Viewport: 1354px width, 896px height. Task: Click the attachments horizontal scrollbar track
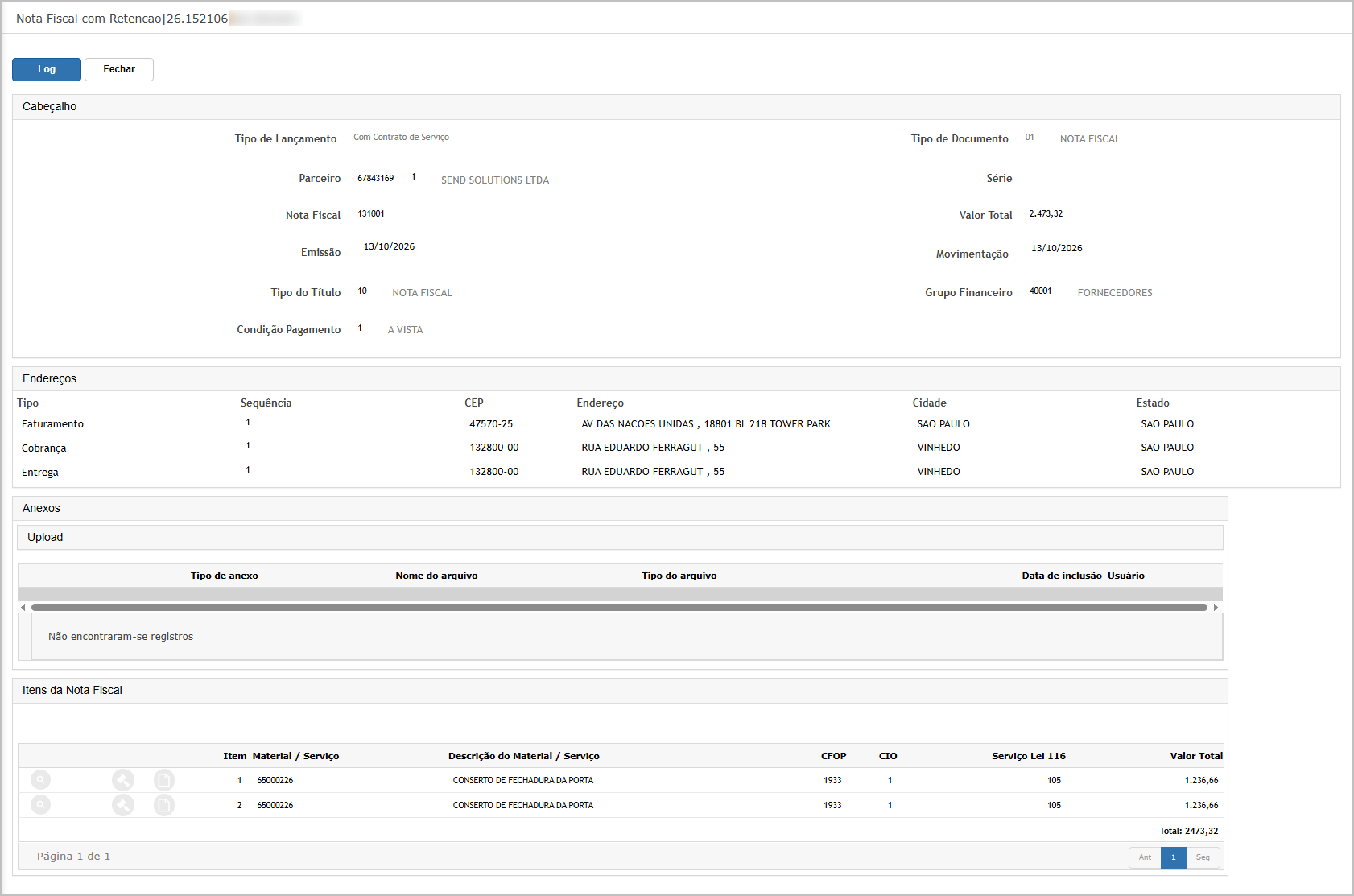pyautogui.click(x=619, y=608)
